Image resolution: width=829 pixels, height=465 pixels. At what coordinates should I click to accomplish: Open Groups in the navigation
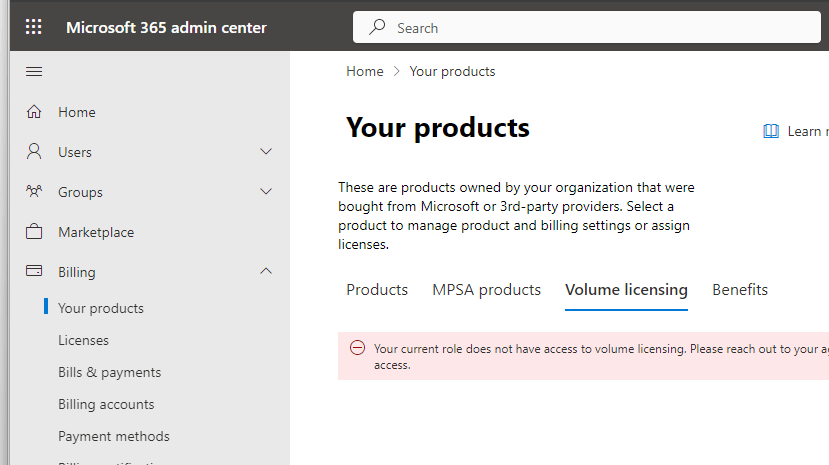pyautogui.click(x=80, y=192)
